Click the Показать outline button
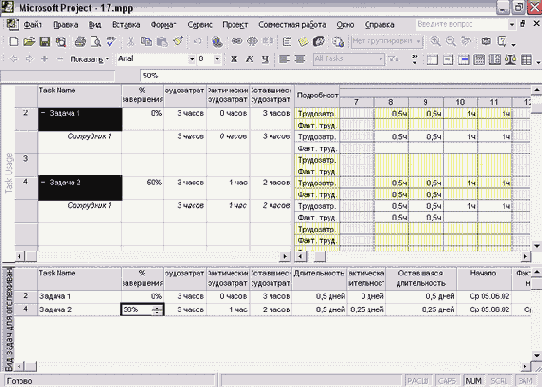The height and width of the screenshot is (387, 542). click(89, 59)
